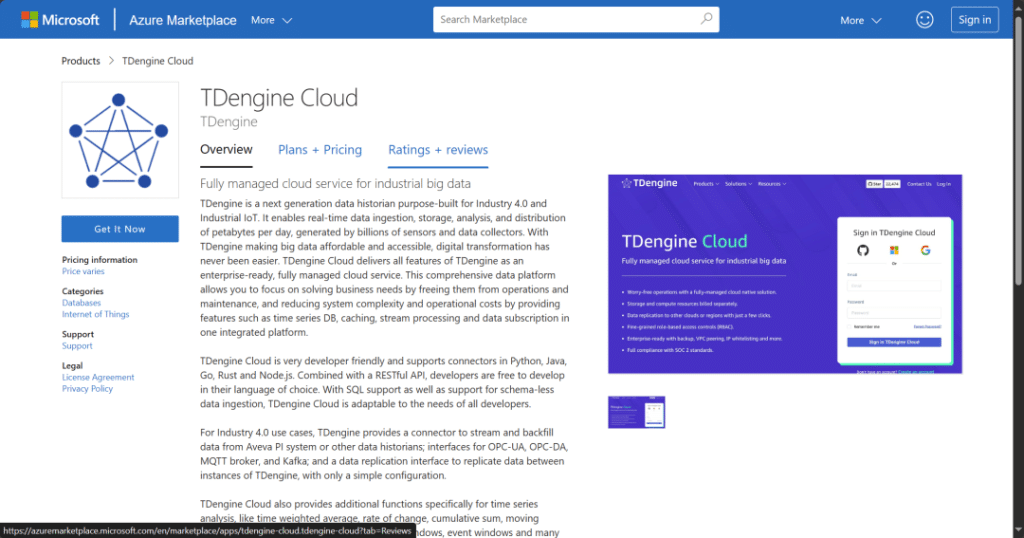
Task: Open the Support link
Action: (77, 346)
